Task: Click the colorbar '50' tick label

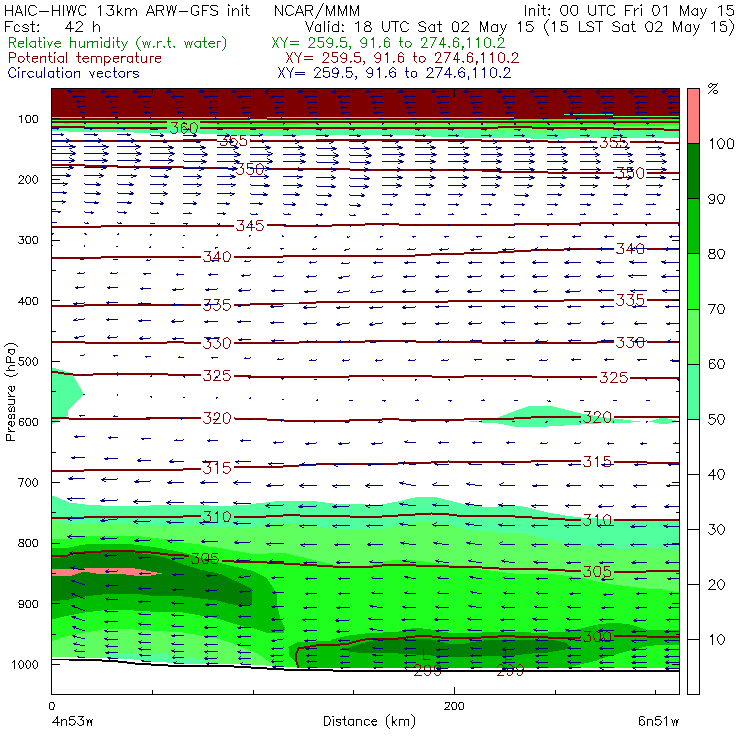Action: (716, 419)
